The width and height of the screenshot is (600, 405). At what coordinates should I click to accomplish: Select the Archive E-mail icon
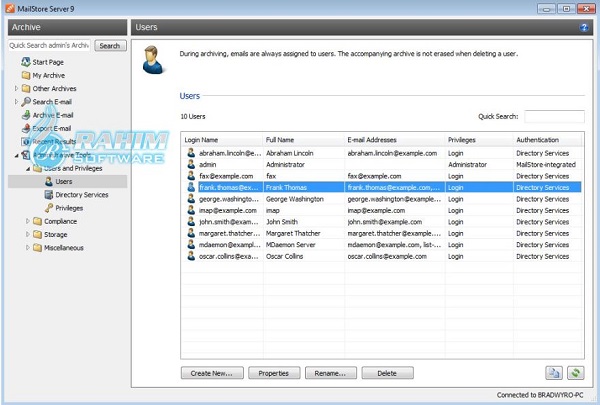pyautogui.click(x=25, y=115)
